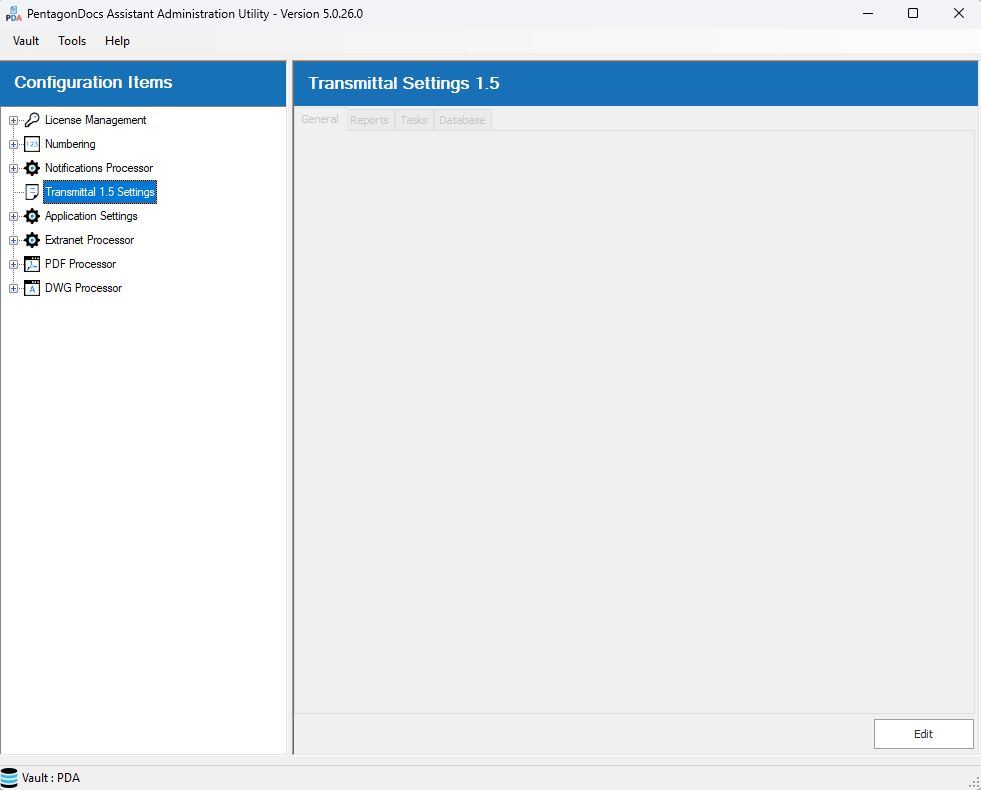
Task: Expand the PDF Processor node
Action: click(13, 264)
